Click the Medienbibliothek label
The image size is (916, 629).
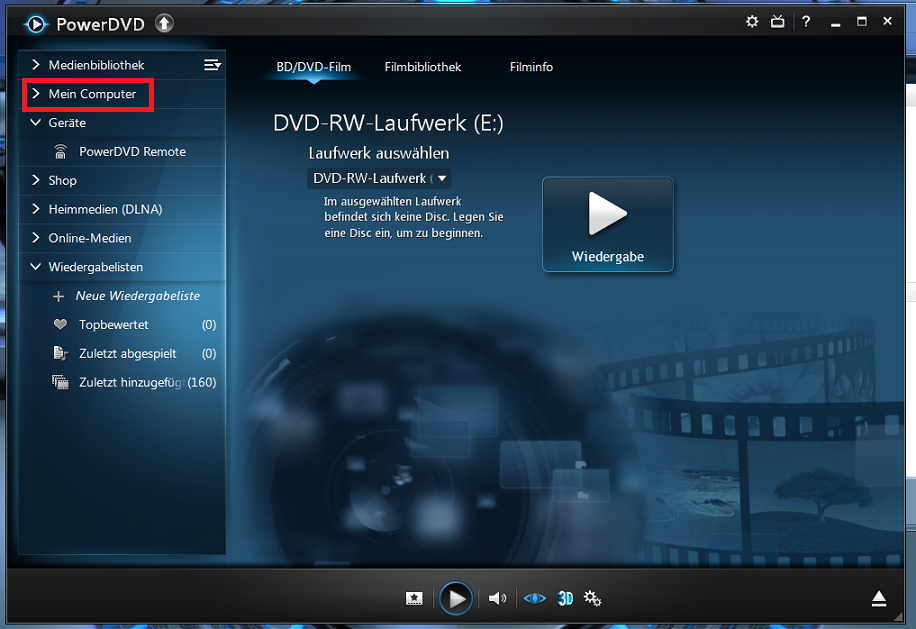96,65
